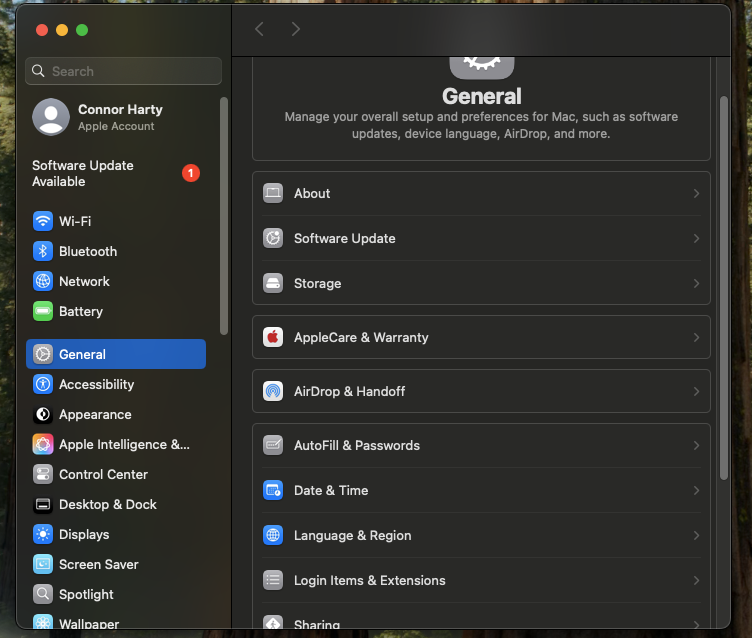752x638 pixels.
Task: Click the Appearance icon
Action: click(43, 414)
